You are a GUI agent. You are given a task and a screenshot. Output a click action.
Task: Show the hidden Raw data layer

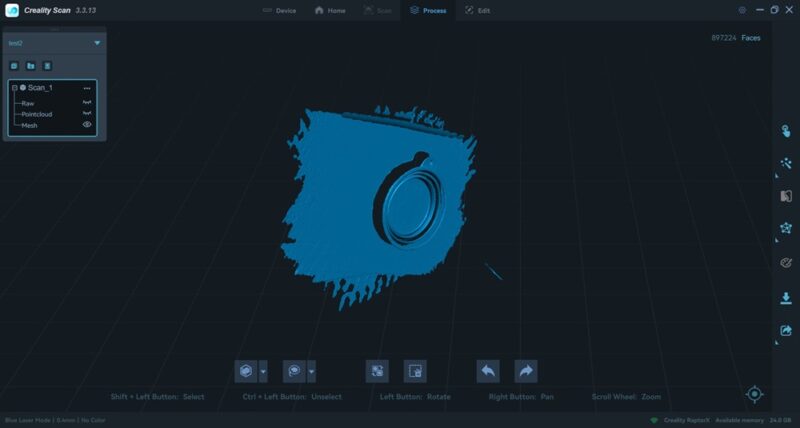point(87,103)
